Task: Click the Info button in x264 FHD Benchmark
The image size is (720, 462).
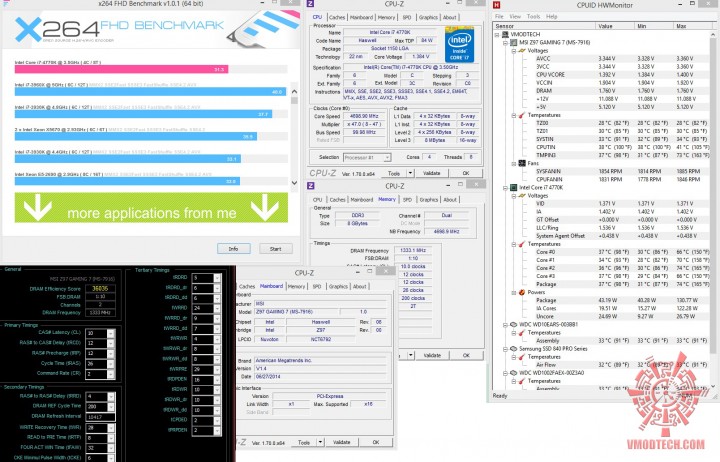Action: (x=234, y=249)
